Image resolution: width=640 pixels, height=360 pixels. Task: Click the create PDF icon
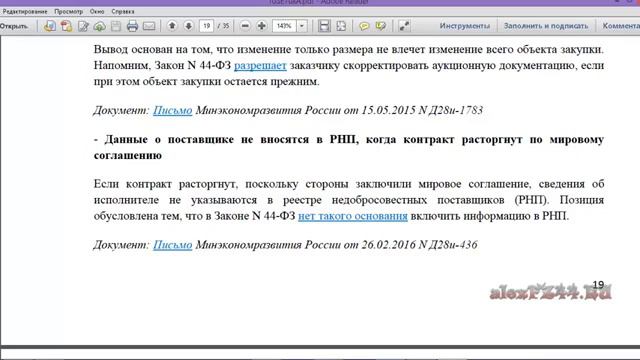click(66, 26)
